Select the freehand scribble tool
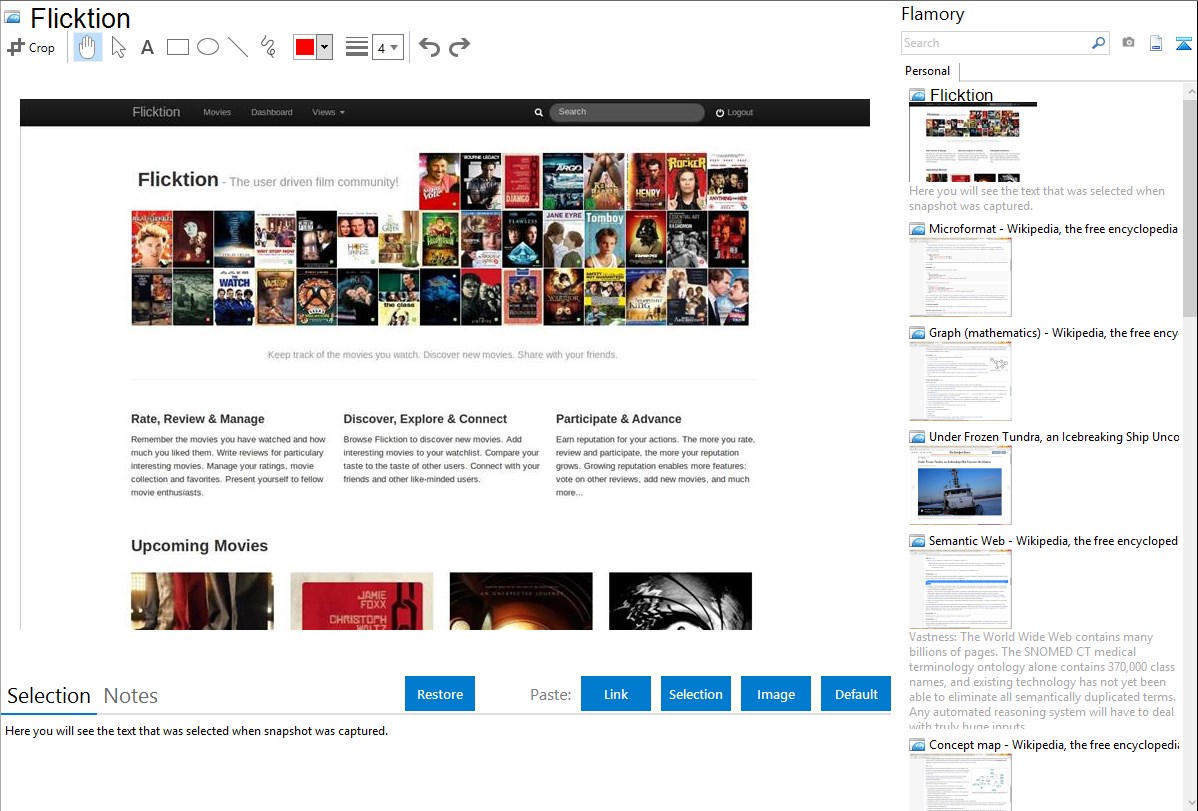 pos(268,47)
